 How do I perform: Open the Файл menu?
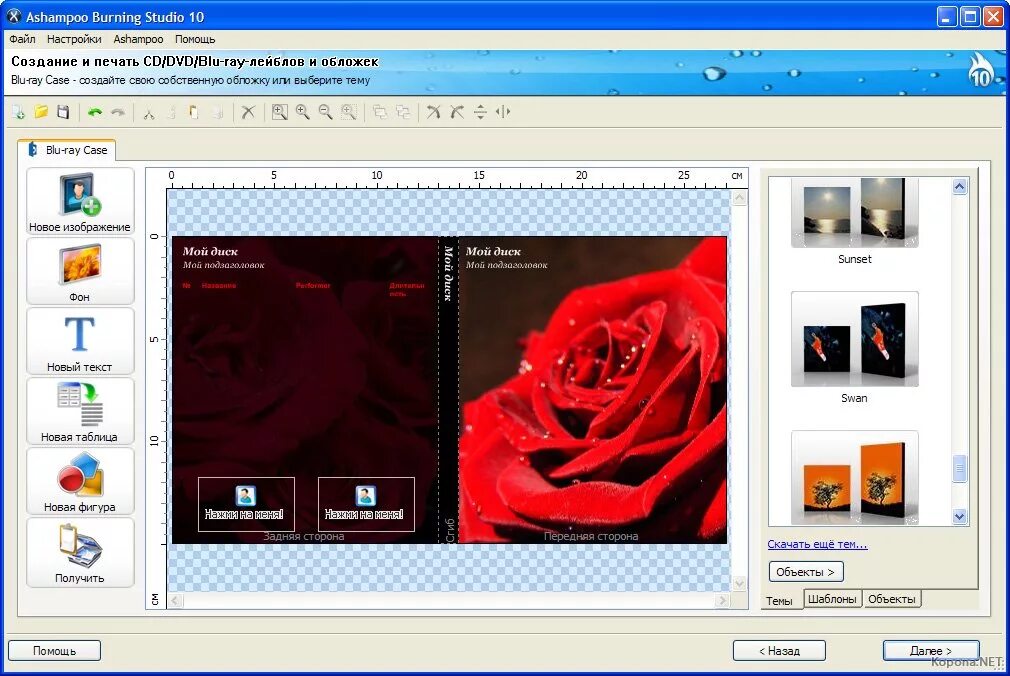(21, 39)
